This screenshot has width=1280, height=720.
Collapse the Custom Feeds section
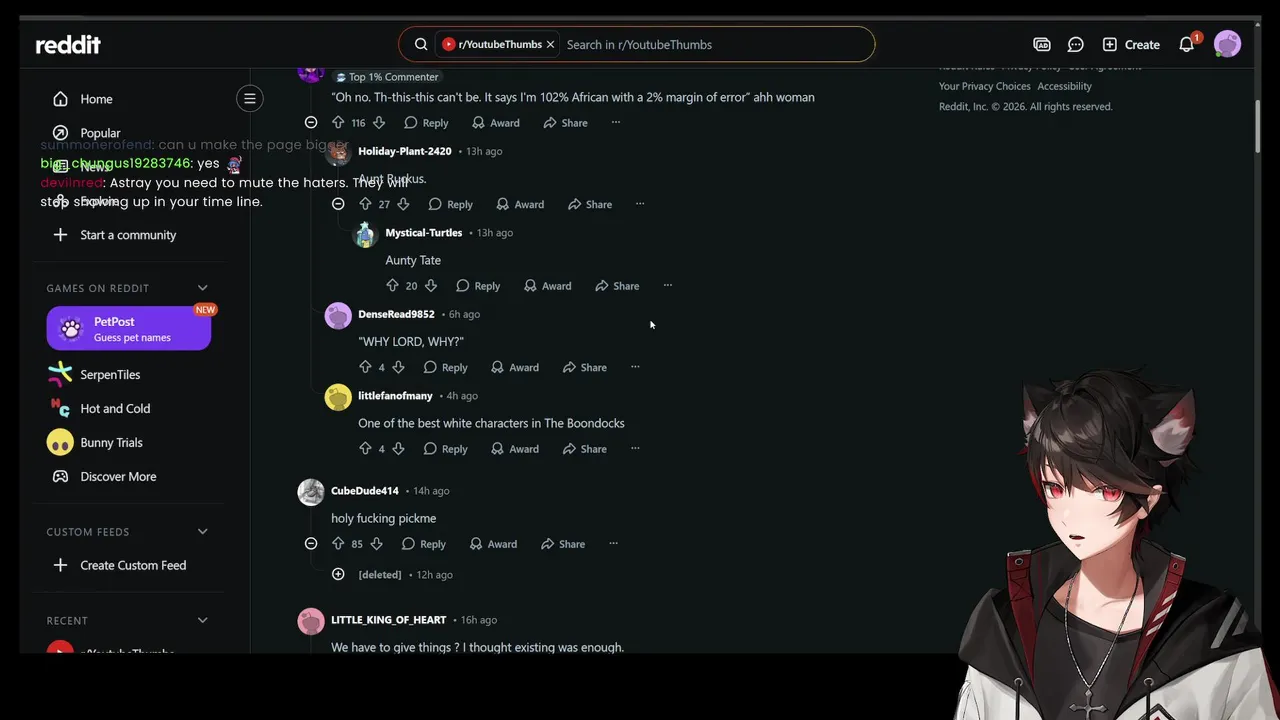point(202,532)
